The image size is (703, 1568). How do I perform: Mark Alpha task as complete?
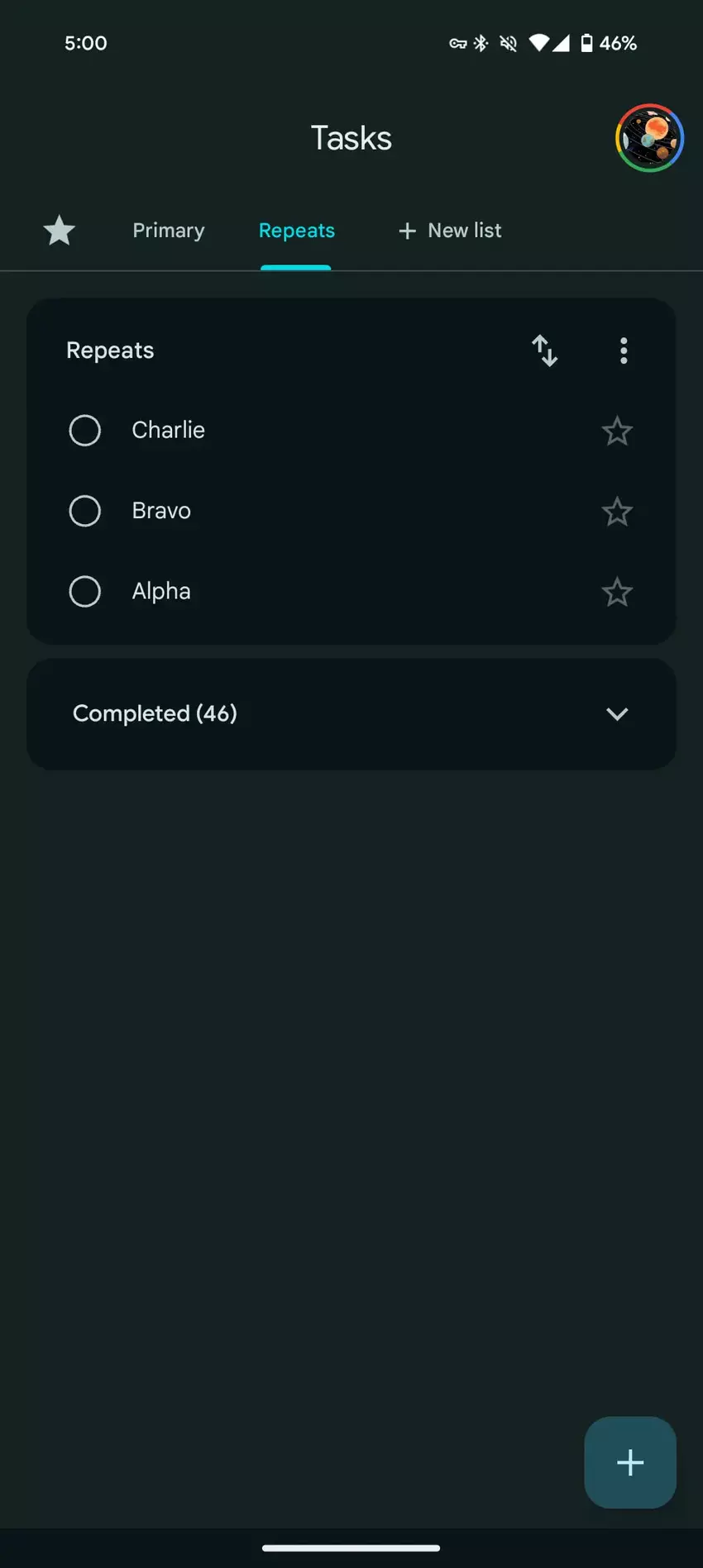pyautogui.click(x=84, y=591)
